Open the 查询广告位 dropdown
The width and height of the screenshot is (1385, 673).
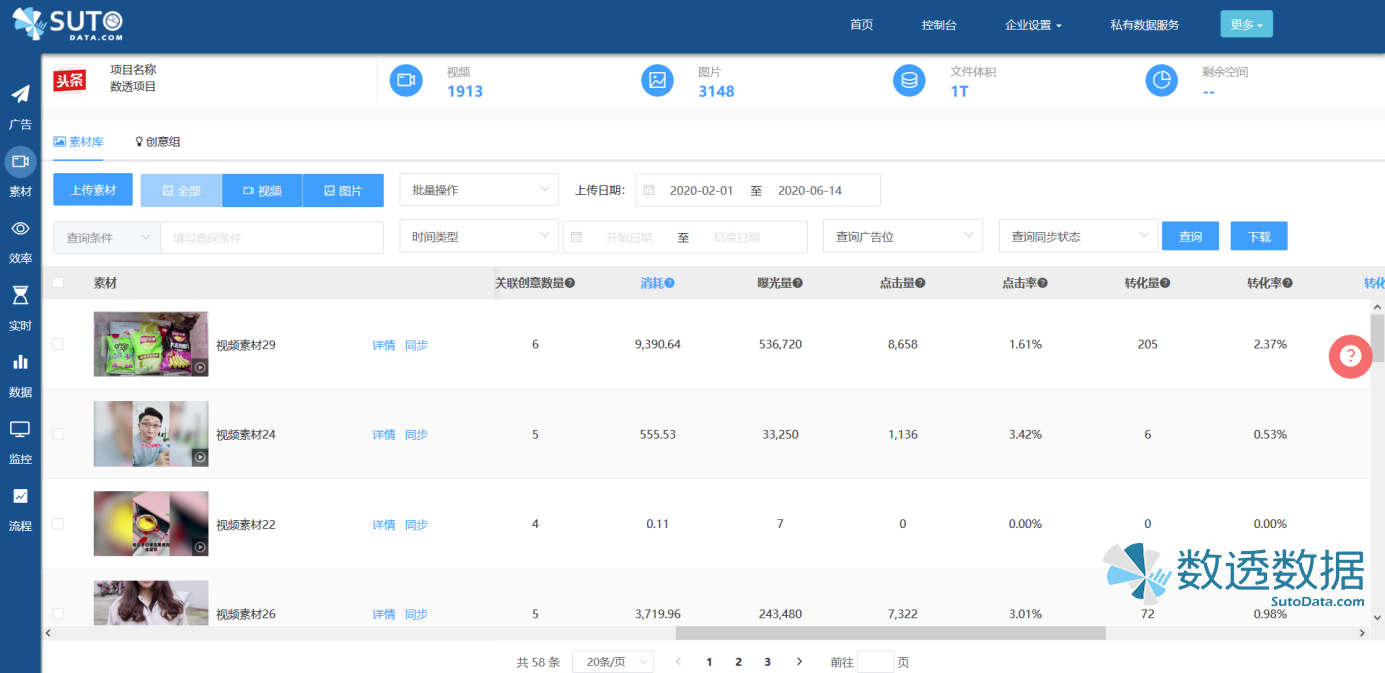click(902, 237)
